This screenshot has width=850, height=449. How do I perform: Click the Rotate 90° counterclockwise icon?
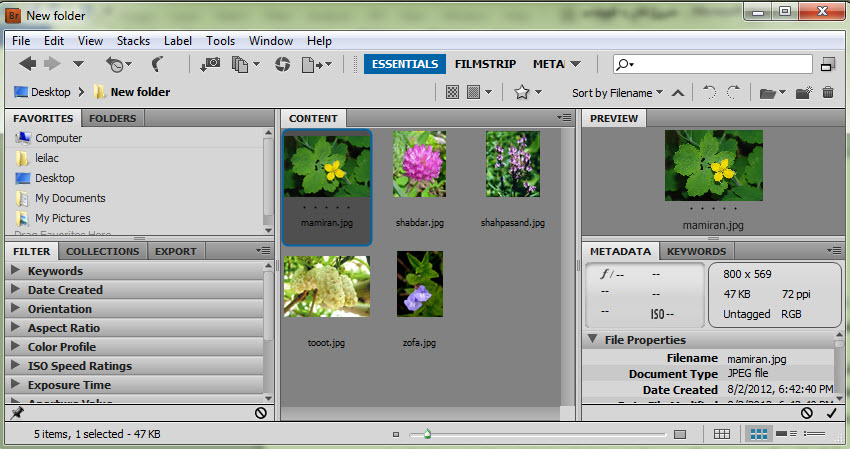coord(709,93)
